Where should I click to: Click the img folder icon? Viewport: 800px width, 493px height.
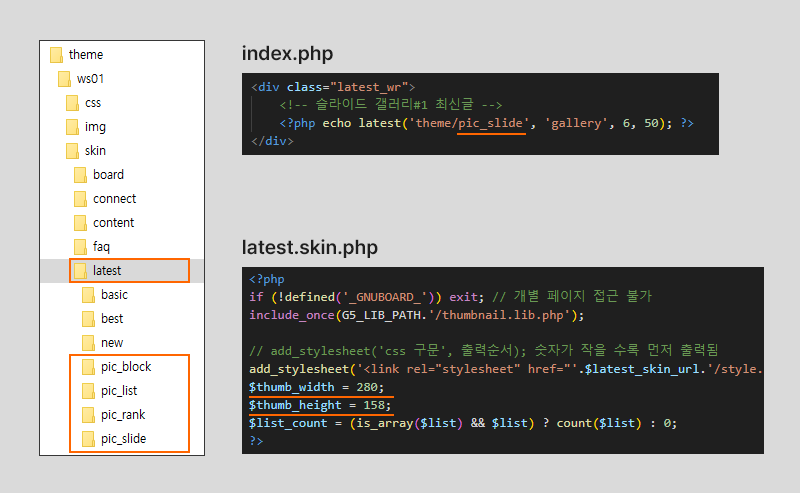pos(72,127)
